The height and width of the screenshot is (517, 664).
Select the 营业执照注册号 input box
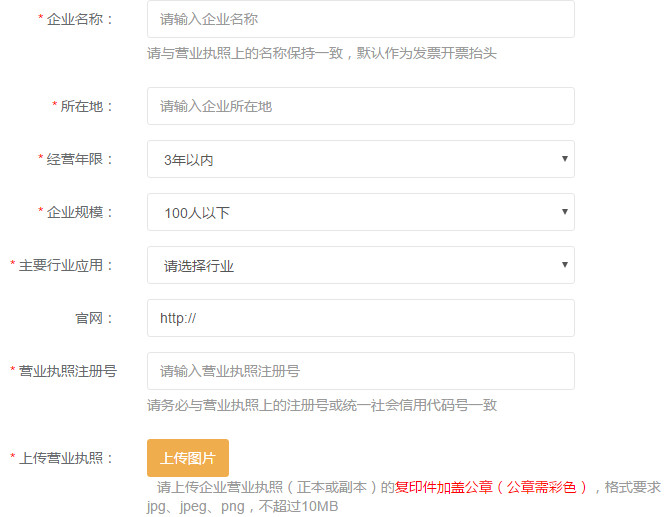360,371
